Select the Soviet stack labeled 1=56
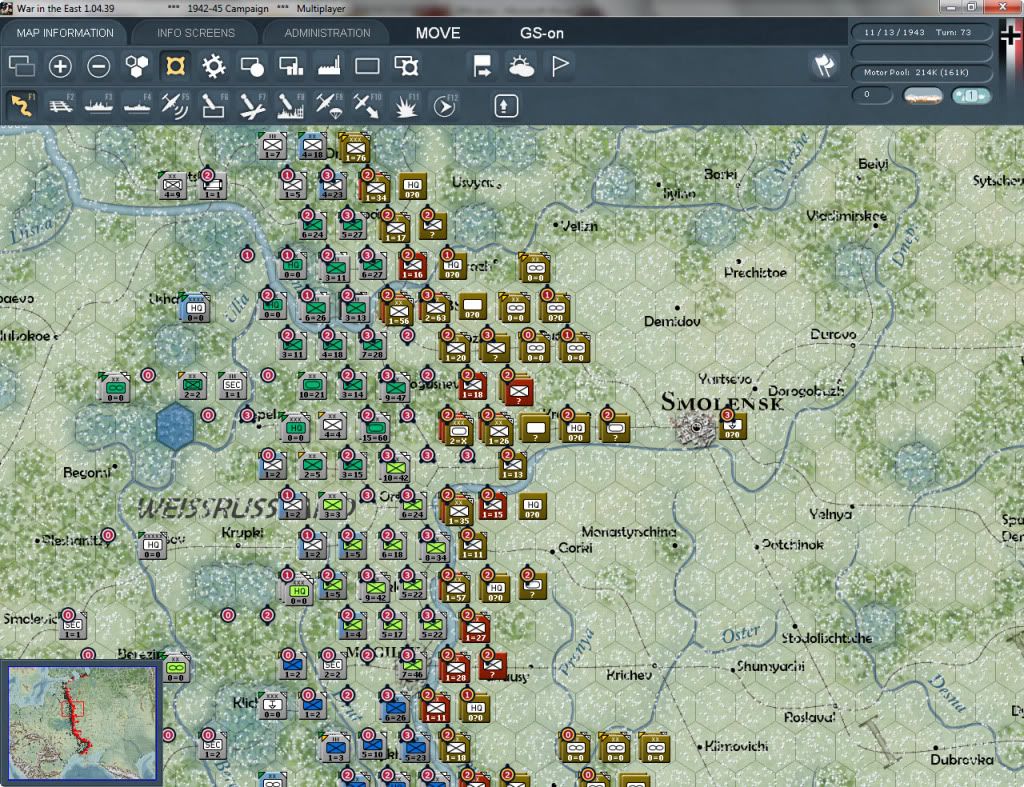Screen dimensions: 1024x787 (397, 310)
